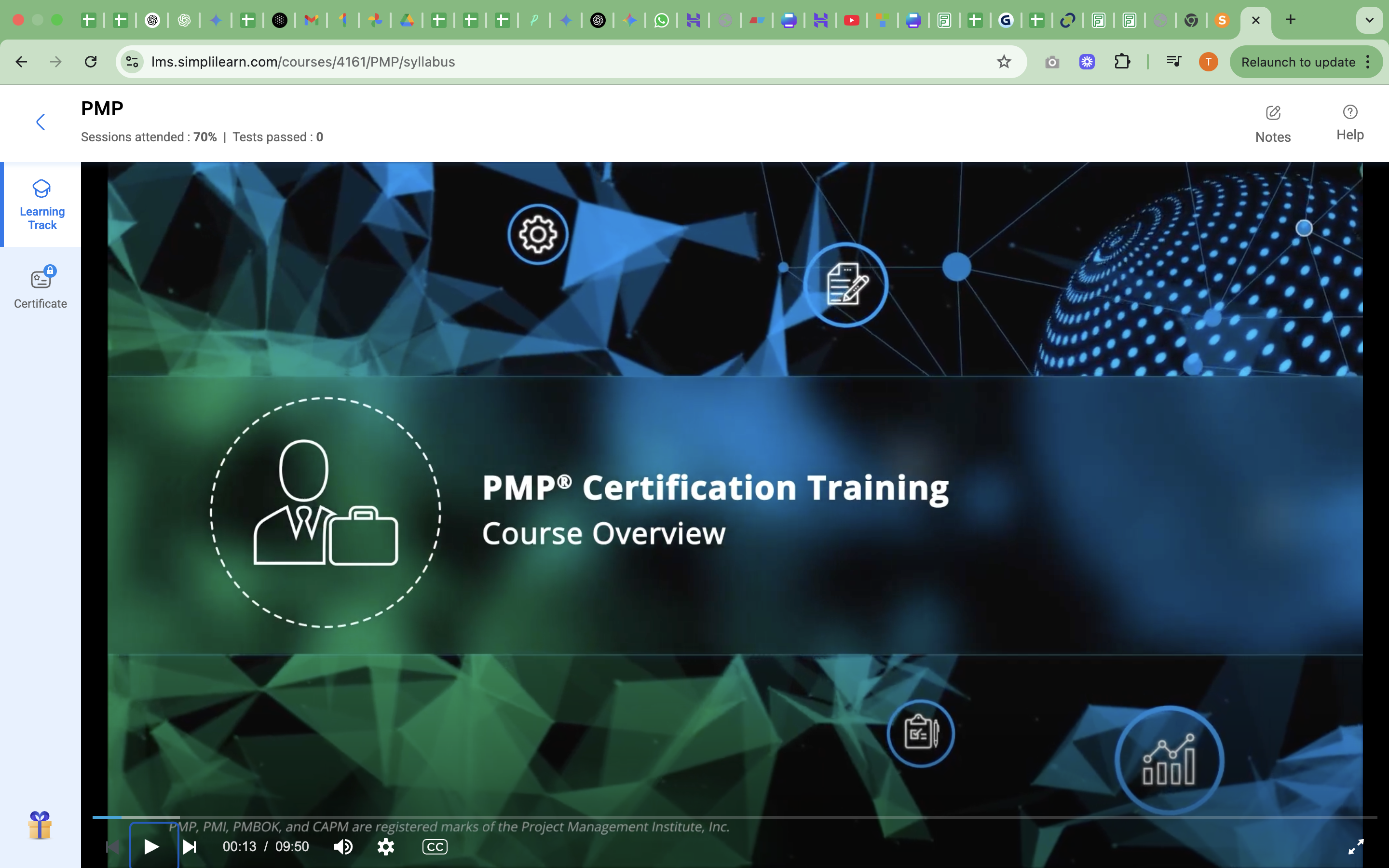Click the gift box icon
Viewport: 1389px width, 868px height.
click(40, 825)
